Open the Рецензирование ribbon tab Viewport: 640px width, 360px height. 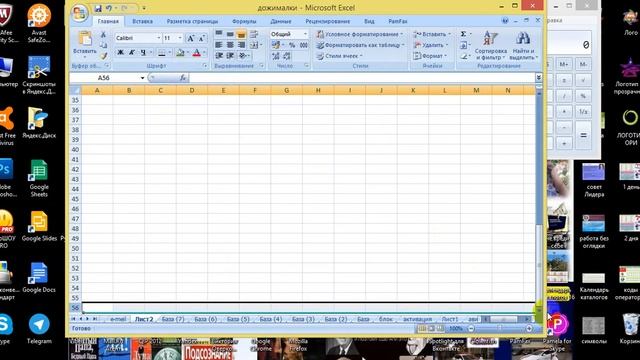point(328,21)
